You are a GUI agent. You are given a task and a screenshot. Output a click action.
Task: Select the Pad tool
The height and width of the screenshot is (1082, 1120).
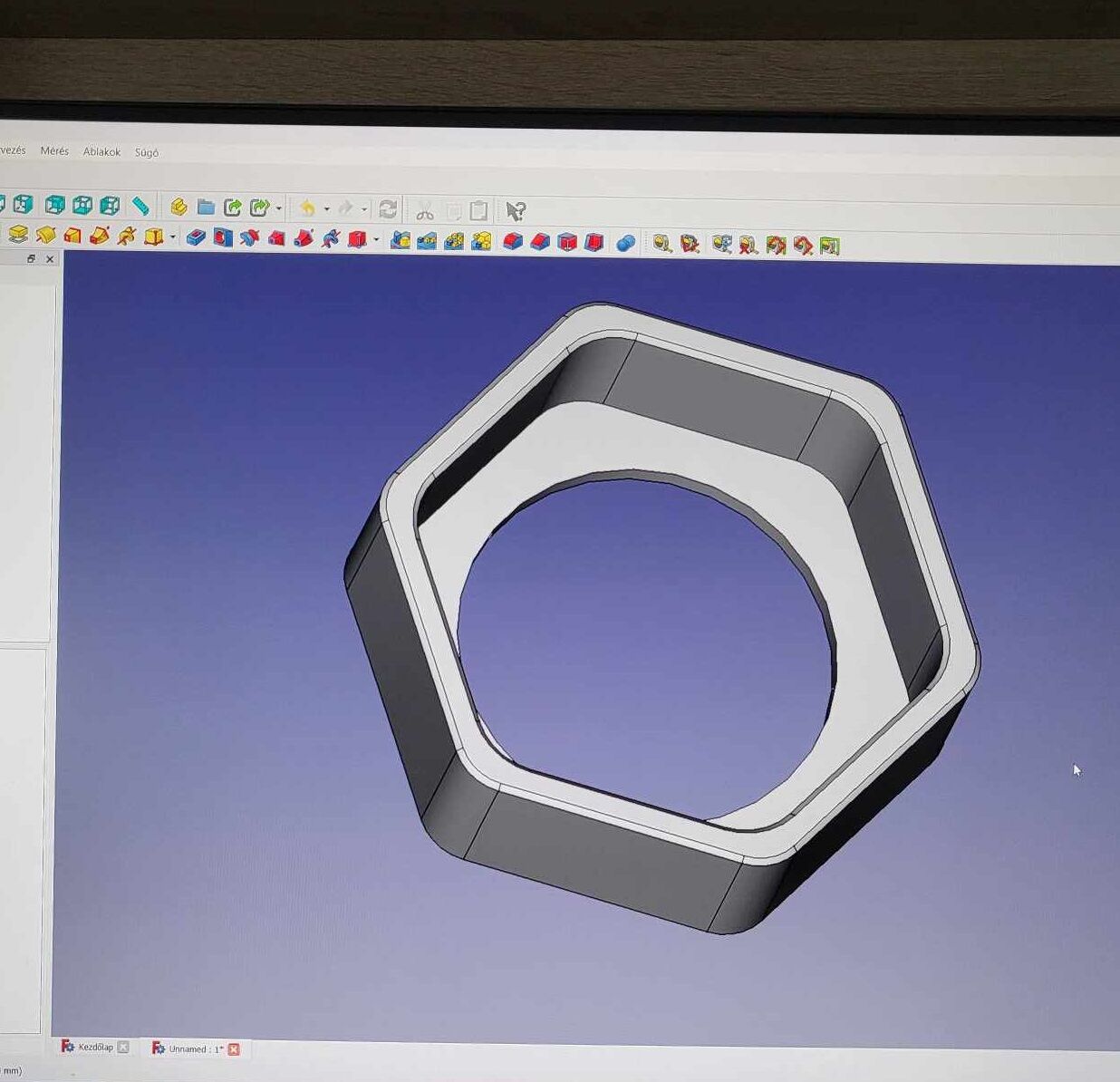coord(18,235)
